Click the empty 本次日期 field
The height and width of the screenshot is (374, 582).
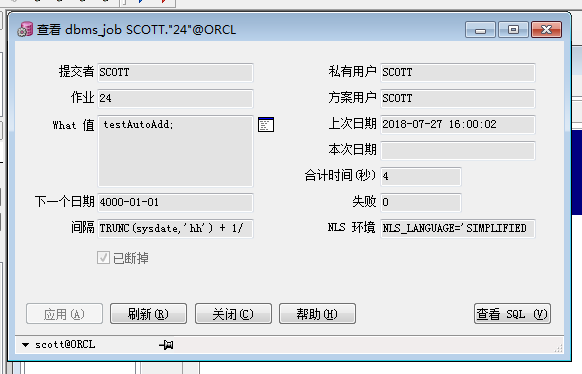[458, 151]
